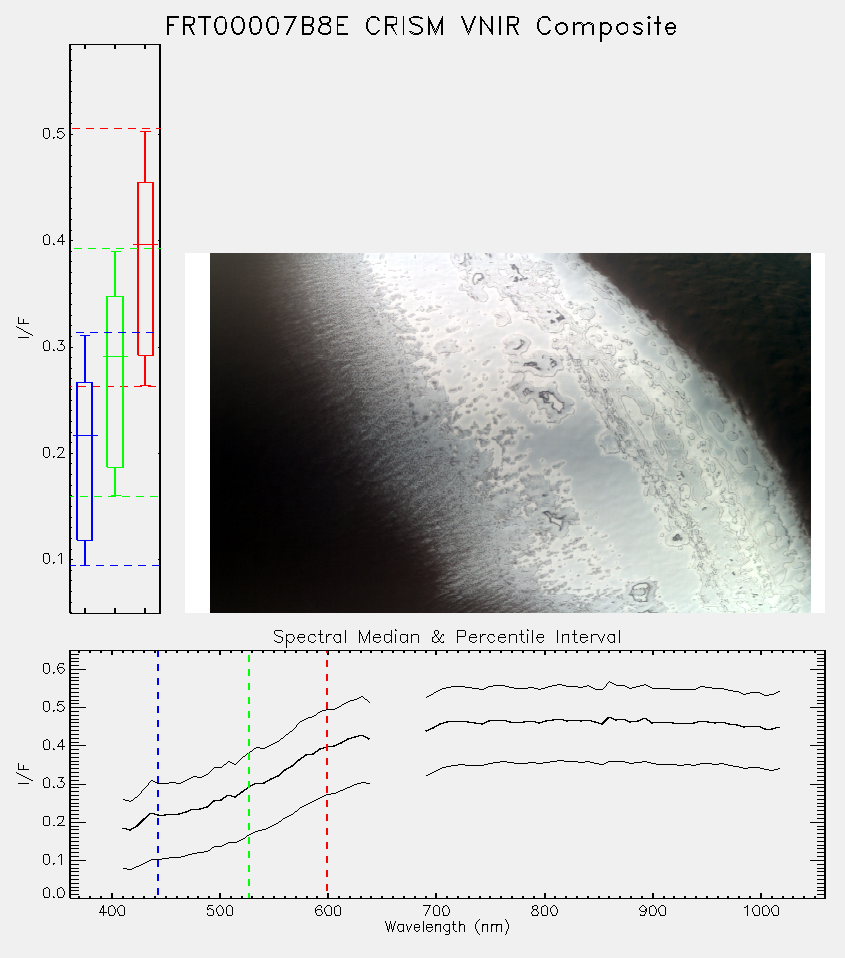Click the blue boxplot box
Screen dimensions: 845x958
(84, 461)
